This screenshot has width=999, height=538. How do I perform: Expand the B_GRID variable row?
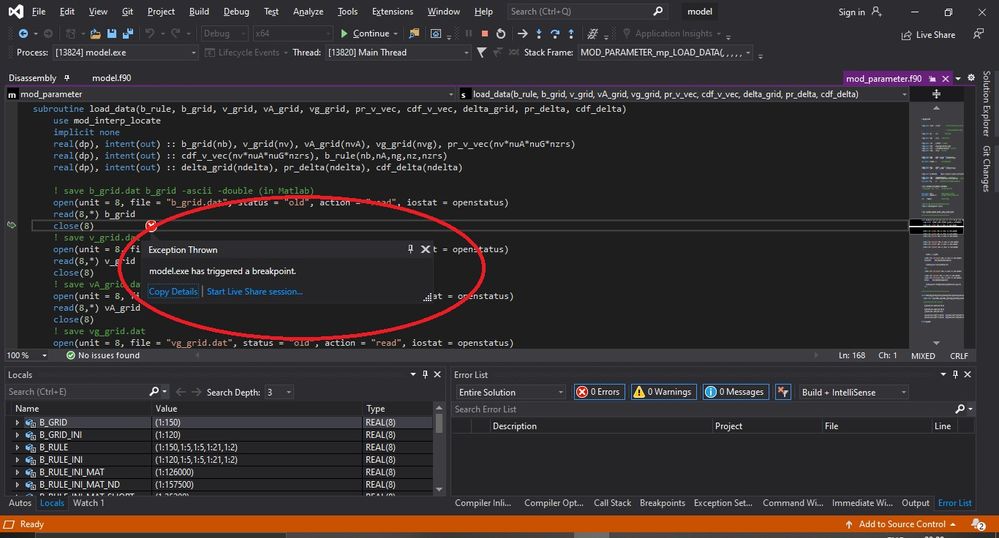point(17,422)
